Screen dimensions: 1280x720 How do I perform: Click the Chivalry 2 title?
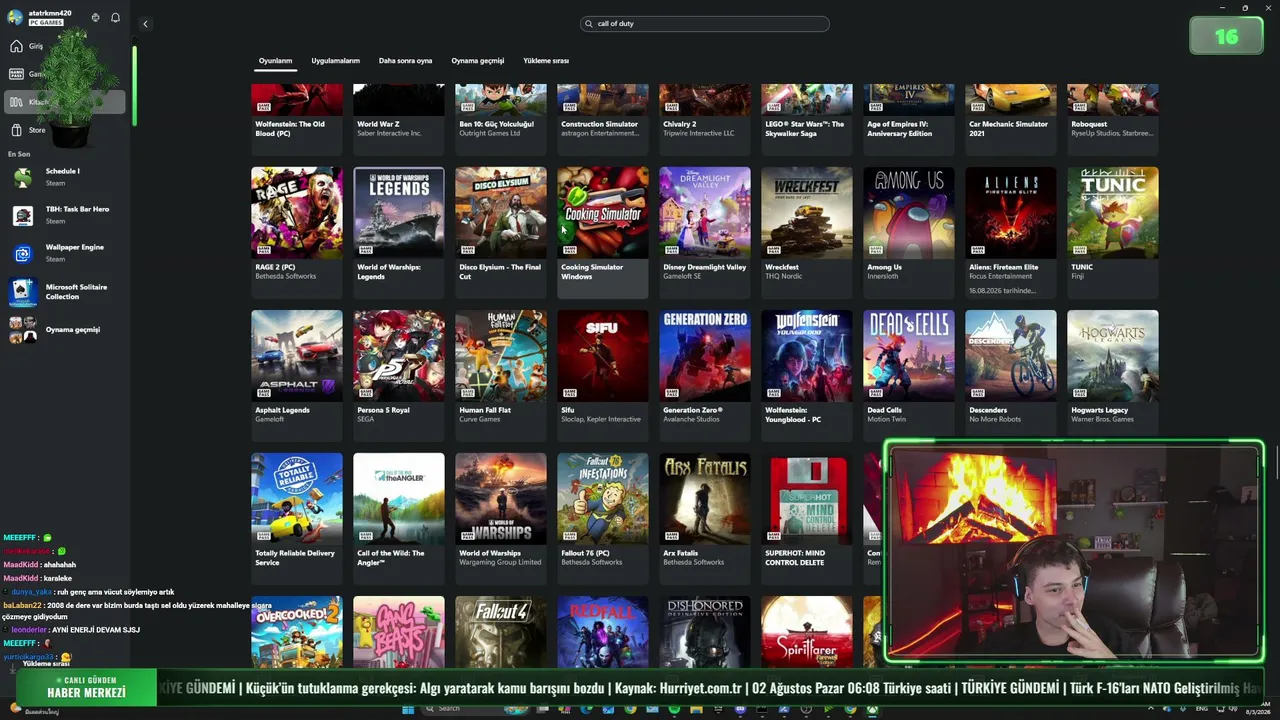680,124
